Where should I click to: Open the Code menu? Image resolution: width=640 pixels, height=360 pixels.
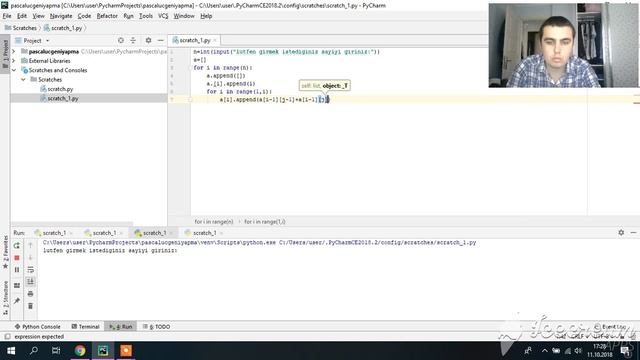click(84, 16)
